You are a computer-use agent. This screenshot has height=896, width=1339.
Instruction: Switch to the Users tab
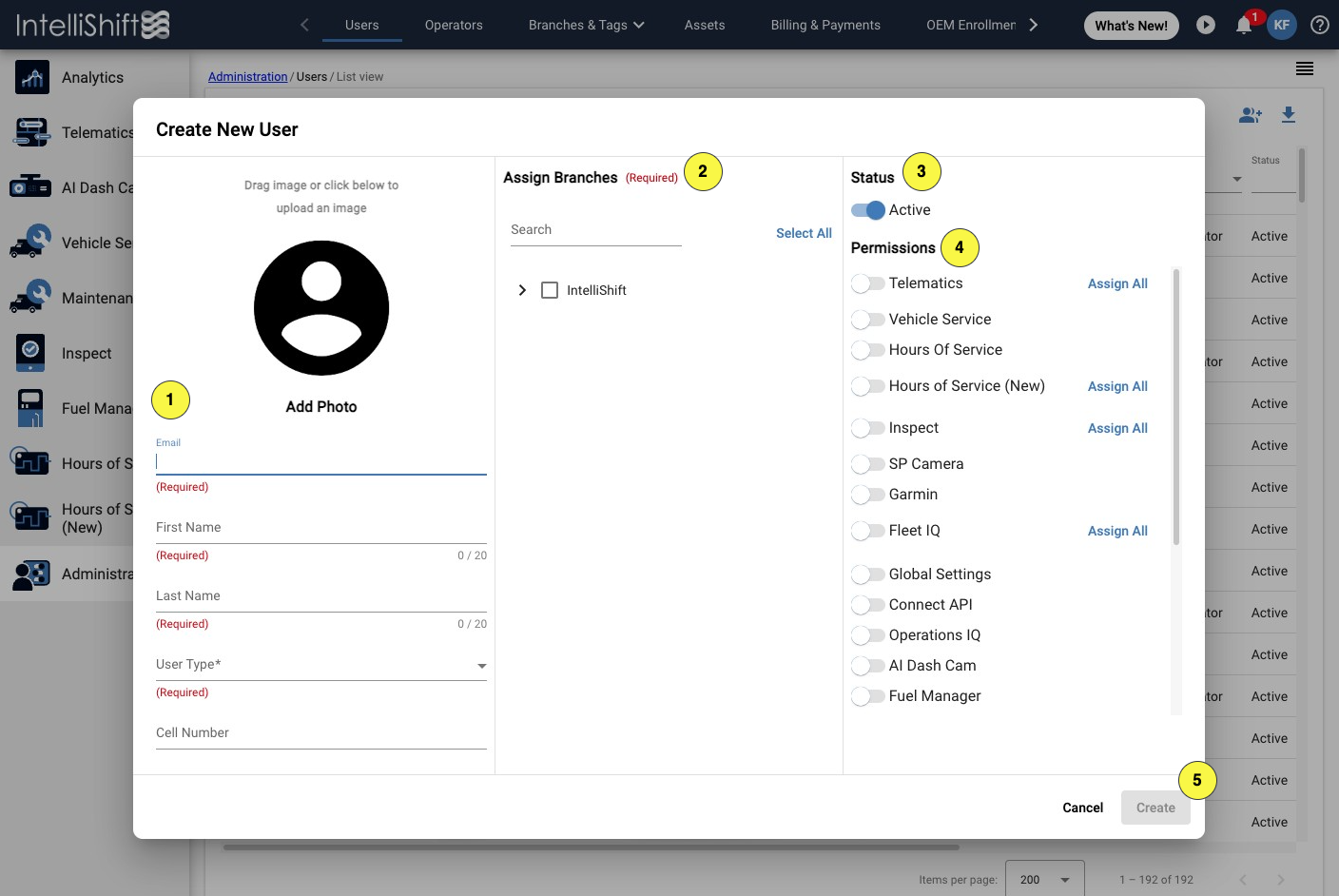click(361, 25)
